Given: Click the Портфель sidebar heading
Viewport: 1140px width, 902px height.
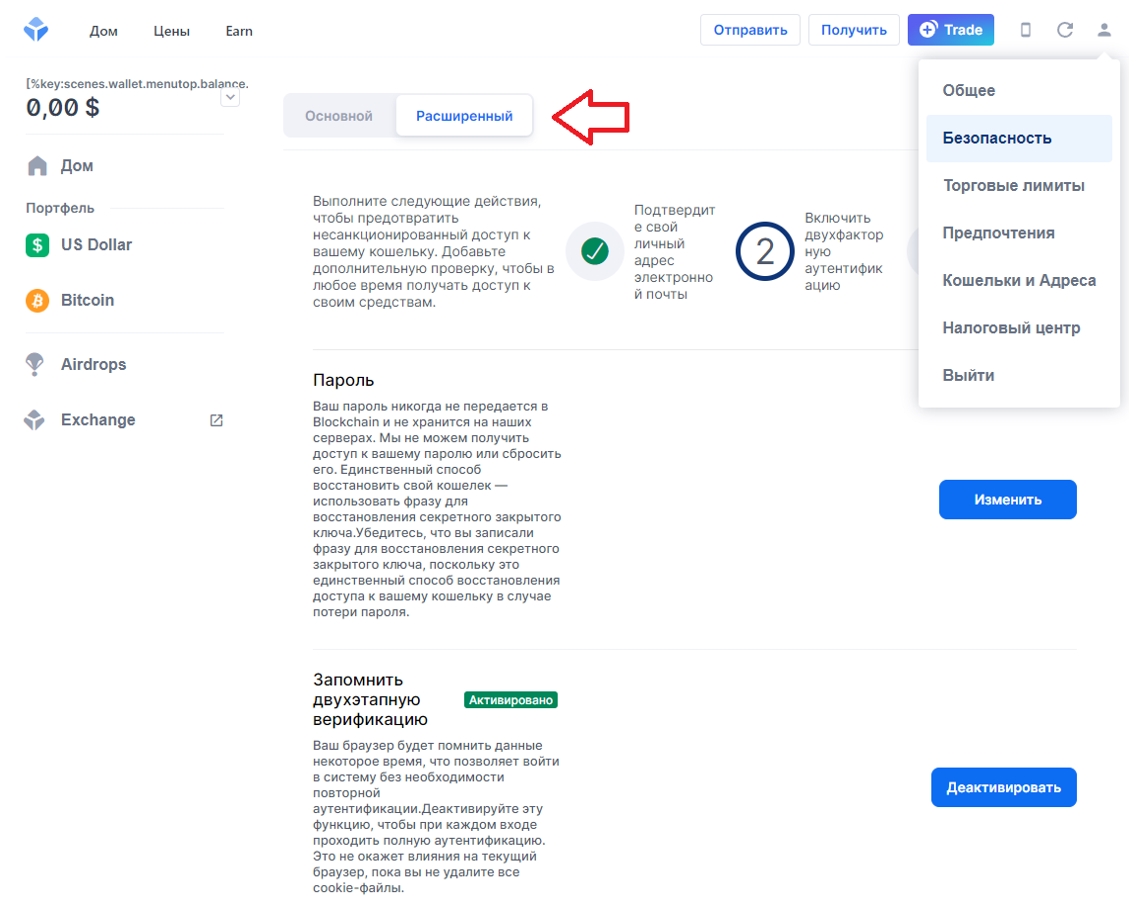Looking at the screenshot, I should (x=60, y=208).
